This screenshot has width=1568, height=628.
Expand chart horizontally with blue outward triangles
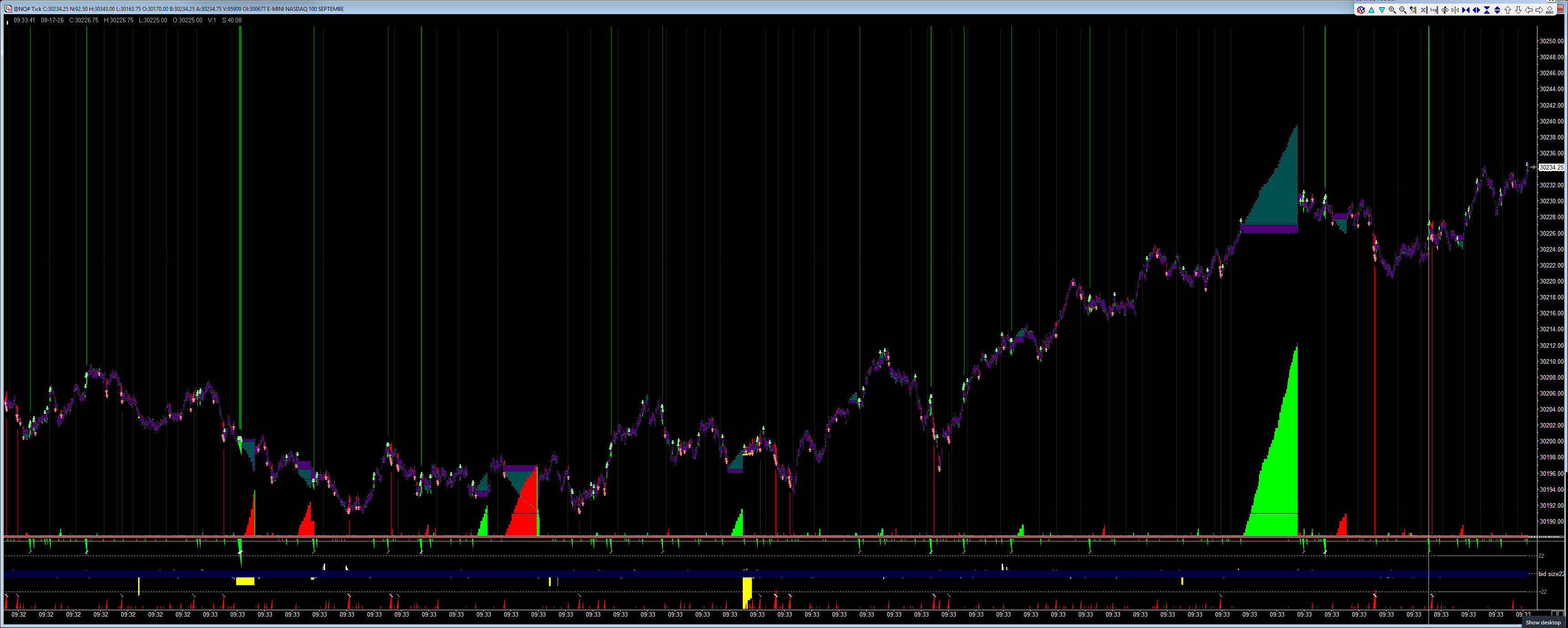coord(1476,10)
